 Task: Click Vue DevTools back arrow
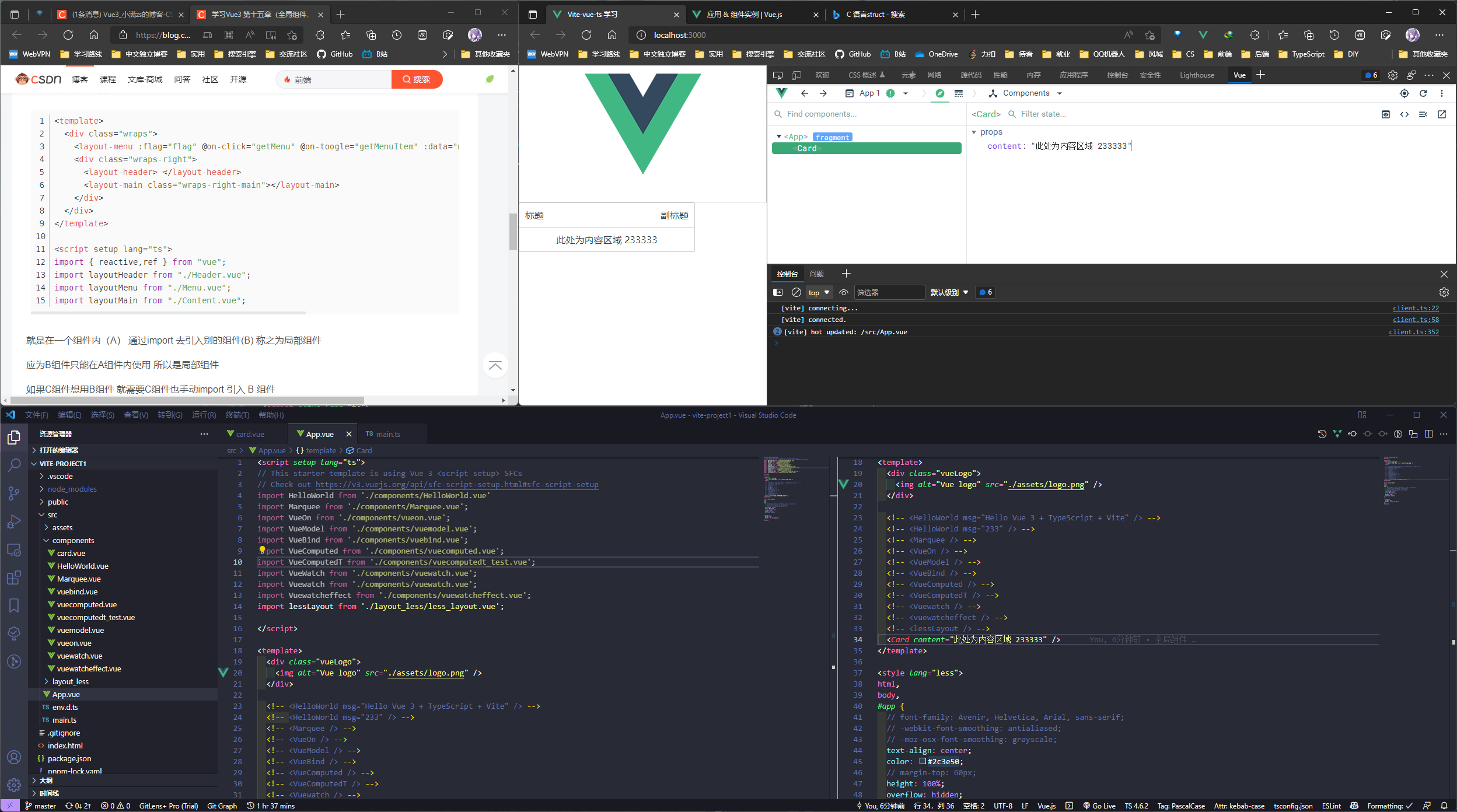[805, 93]
